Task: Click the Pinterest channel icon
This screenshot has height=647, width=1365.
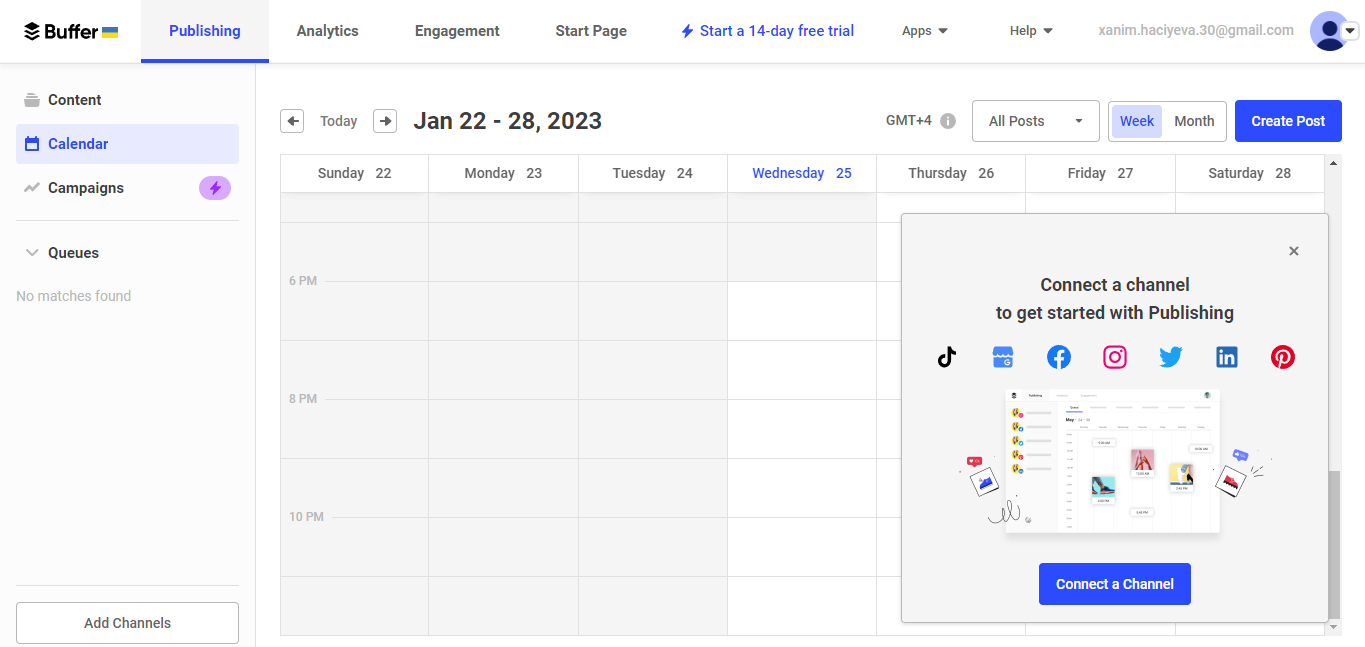Action: 1283,357
